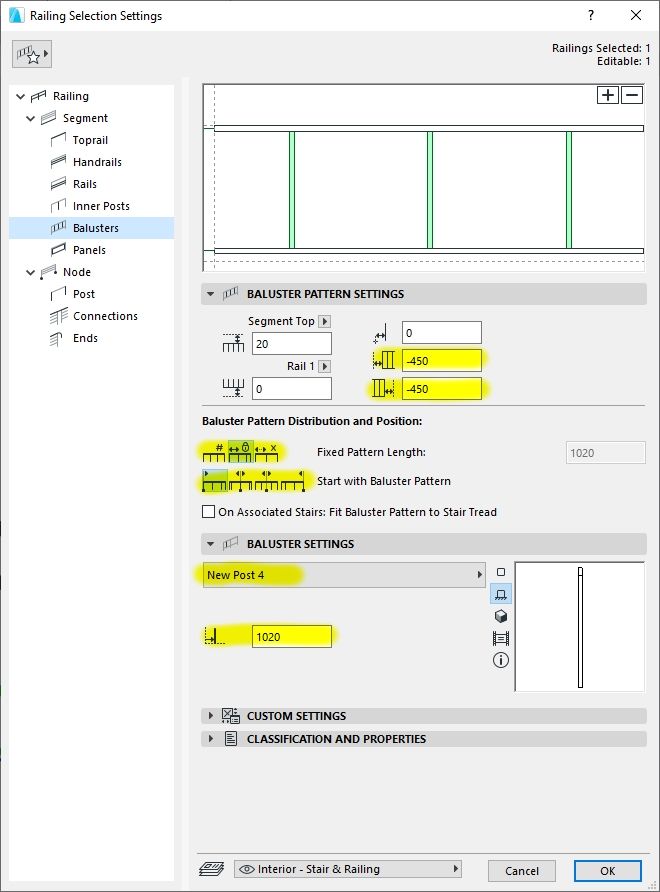
Task: Click the right green baluster in preview
Action: pyautogui.click(x=569, y=190)
